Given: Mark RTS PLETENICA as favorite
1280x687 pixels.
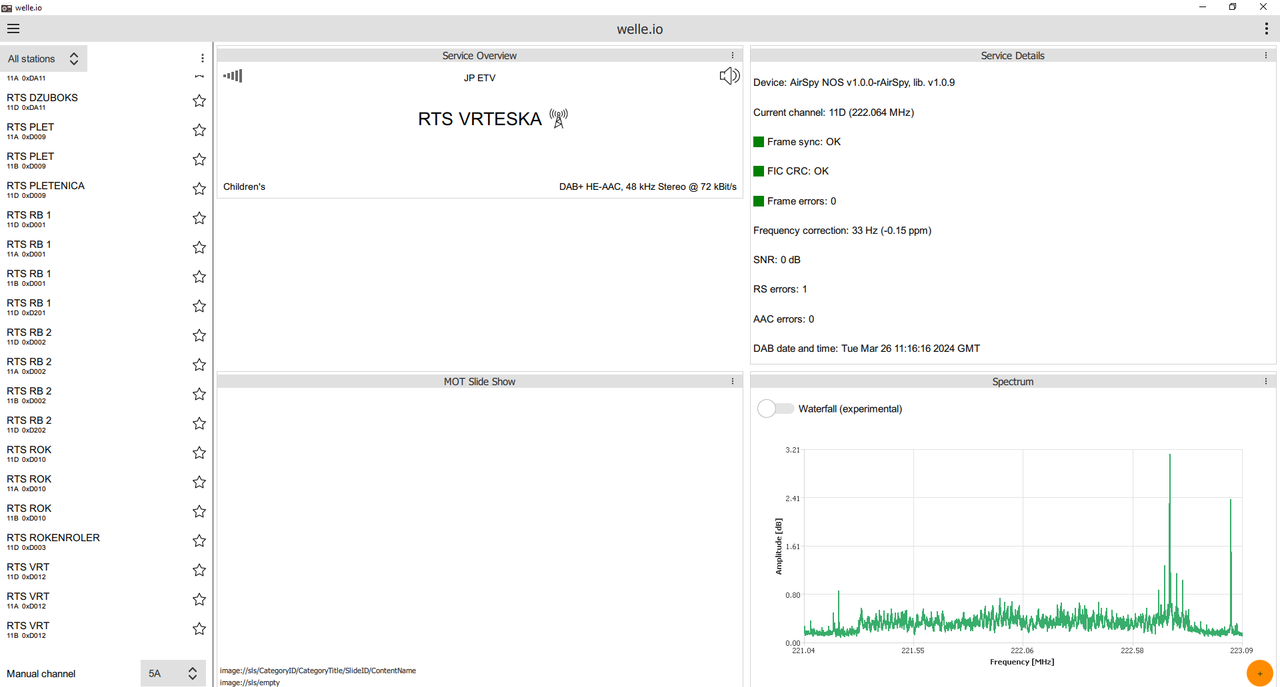Looking at the screenshot, I should [x=199, y=189].
